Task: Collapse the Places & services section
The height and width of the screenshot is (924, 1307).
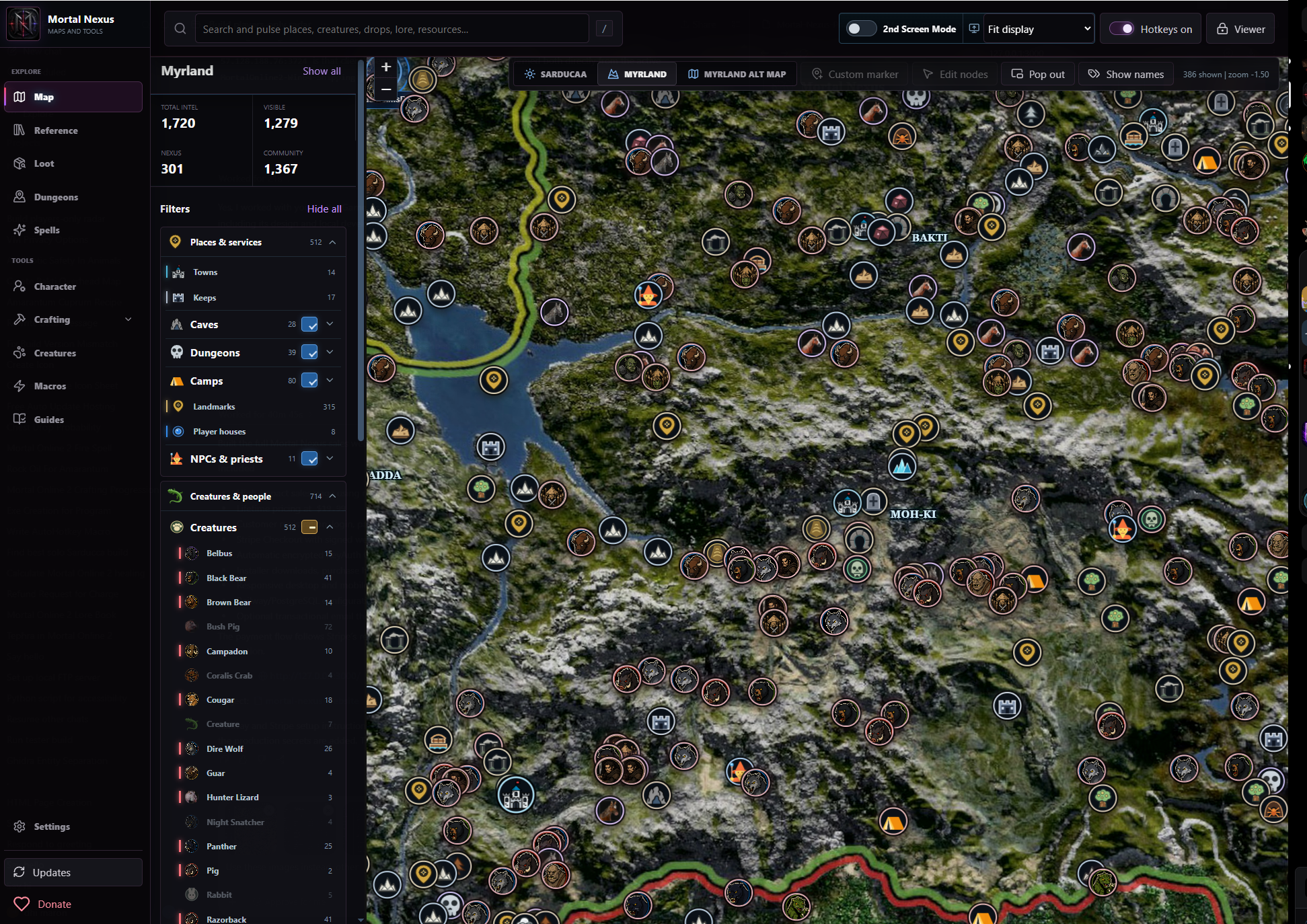Action: [x=332, y=242]
